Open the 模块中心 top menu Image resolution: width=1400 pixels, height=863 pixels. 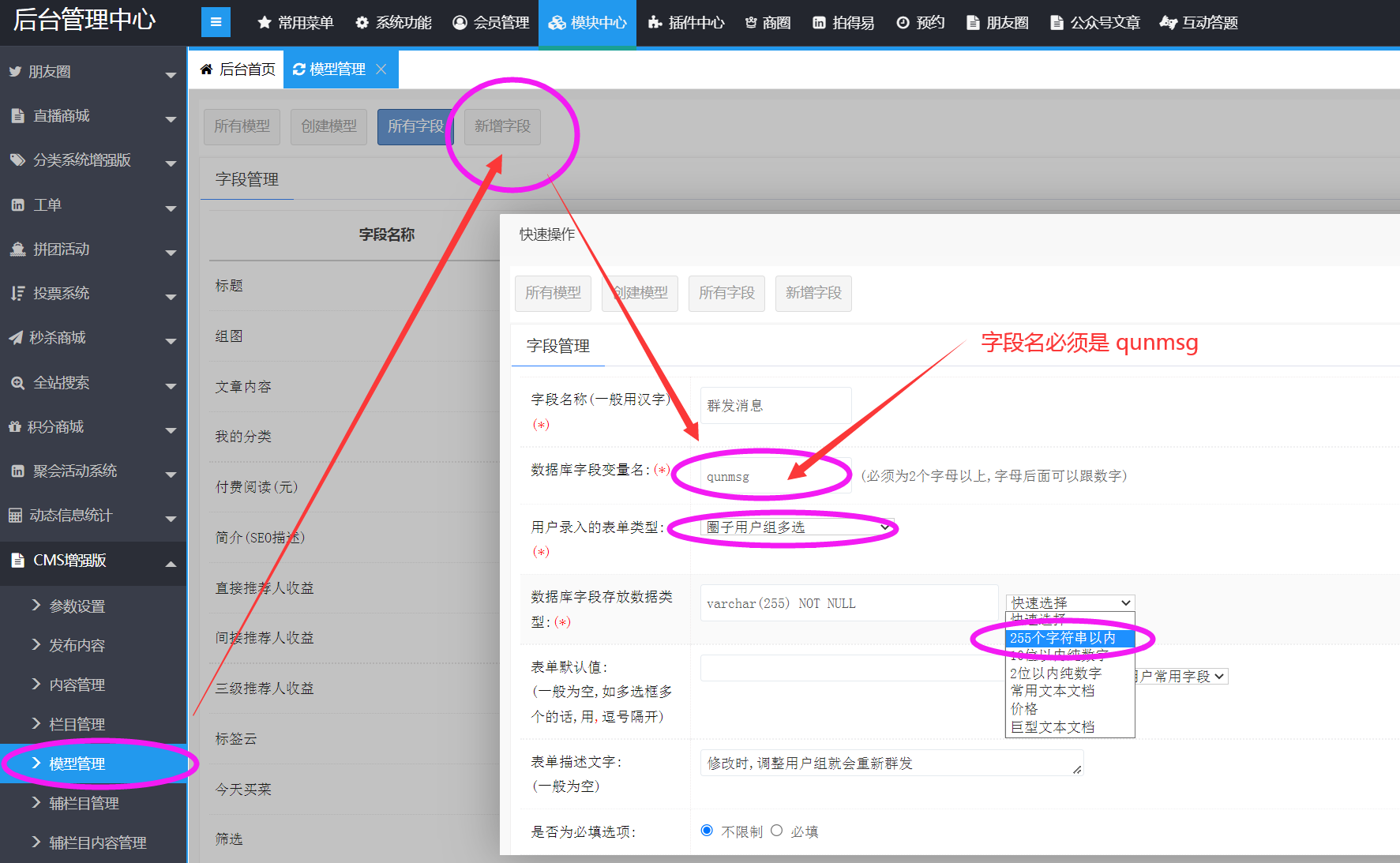click(587, 23)
